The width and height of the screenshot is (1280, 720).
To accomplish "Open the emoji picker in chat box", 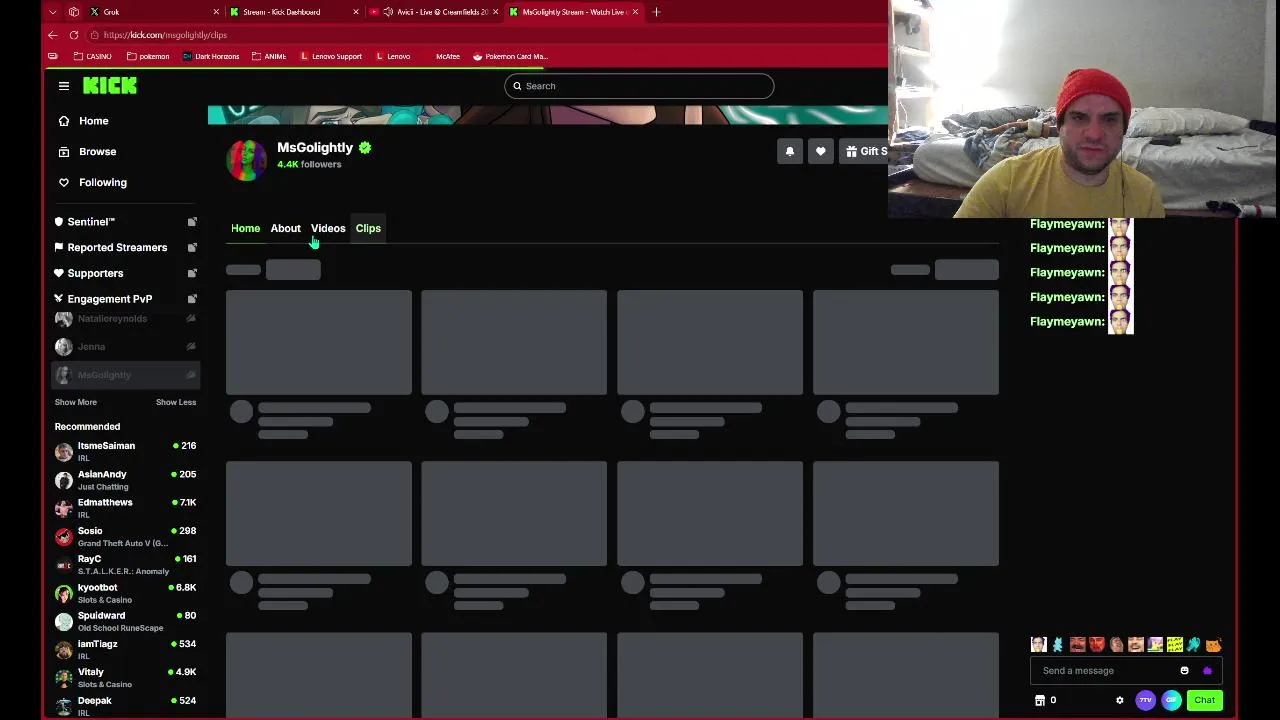I will [1185, 671].
